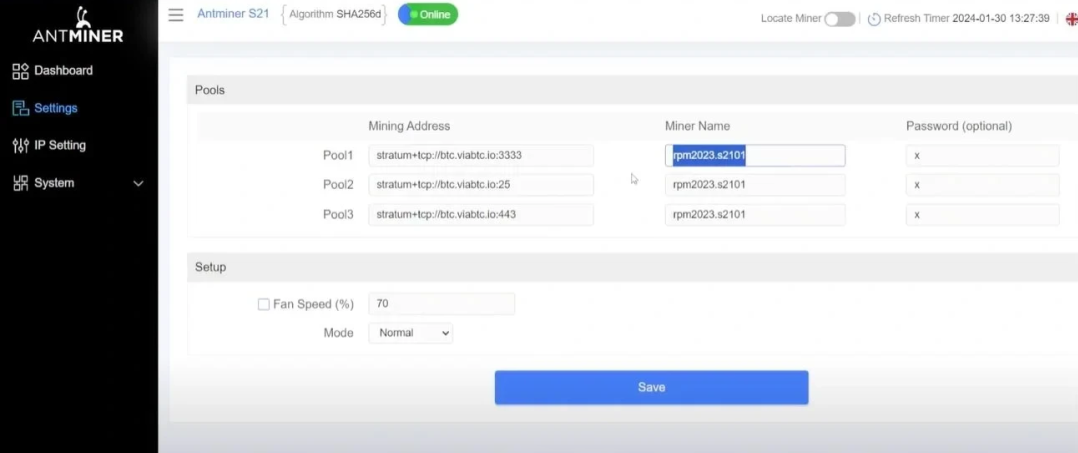
Task: Click the Fan Speed percentage field
Action: click(x=441, y=304)
